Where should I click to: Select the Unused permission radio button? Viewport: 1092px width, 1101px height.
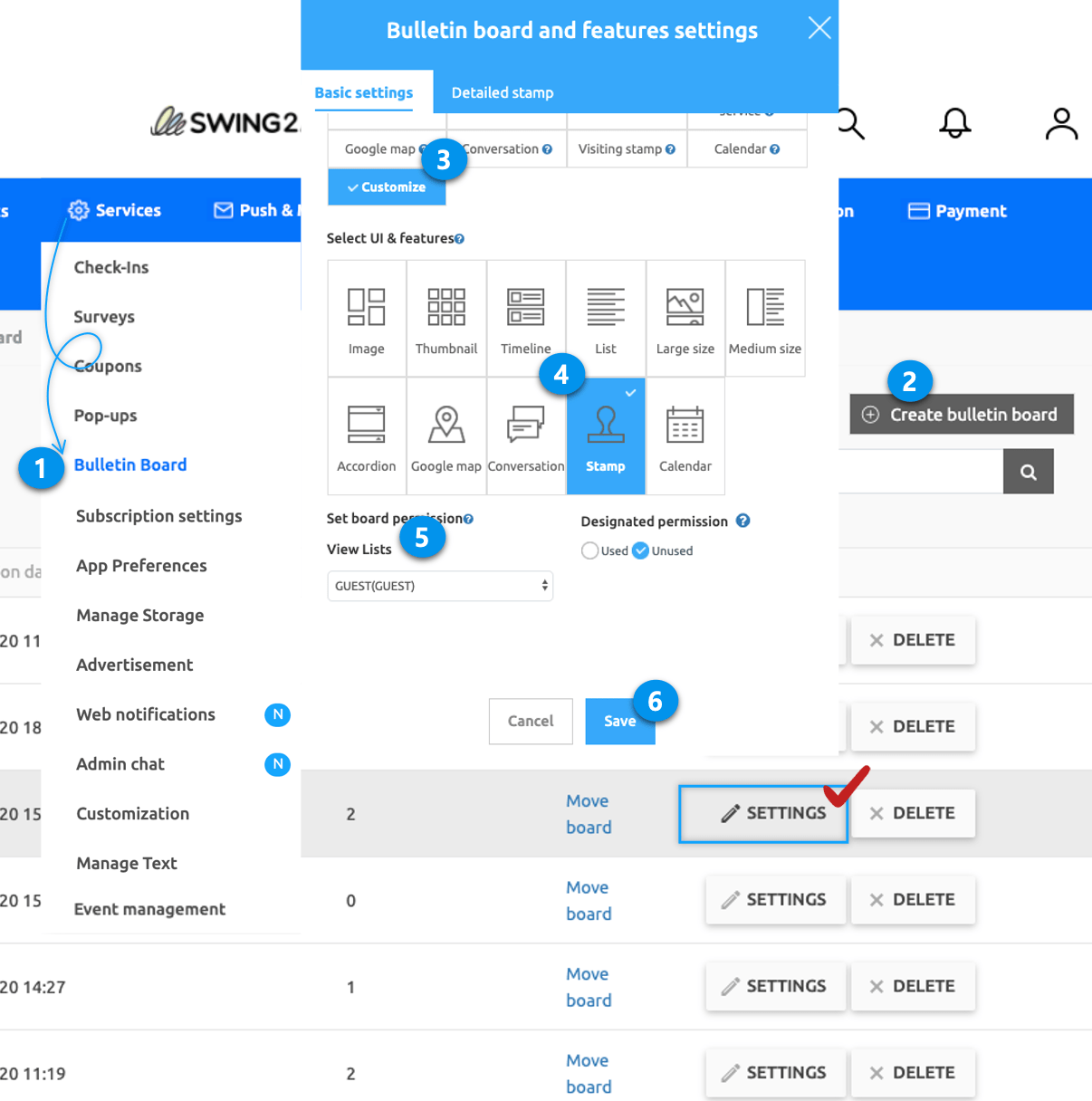point(641,550)
